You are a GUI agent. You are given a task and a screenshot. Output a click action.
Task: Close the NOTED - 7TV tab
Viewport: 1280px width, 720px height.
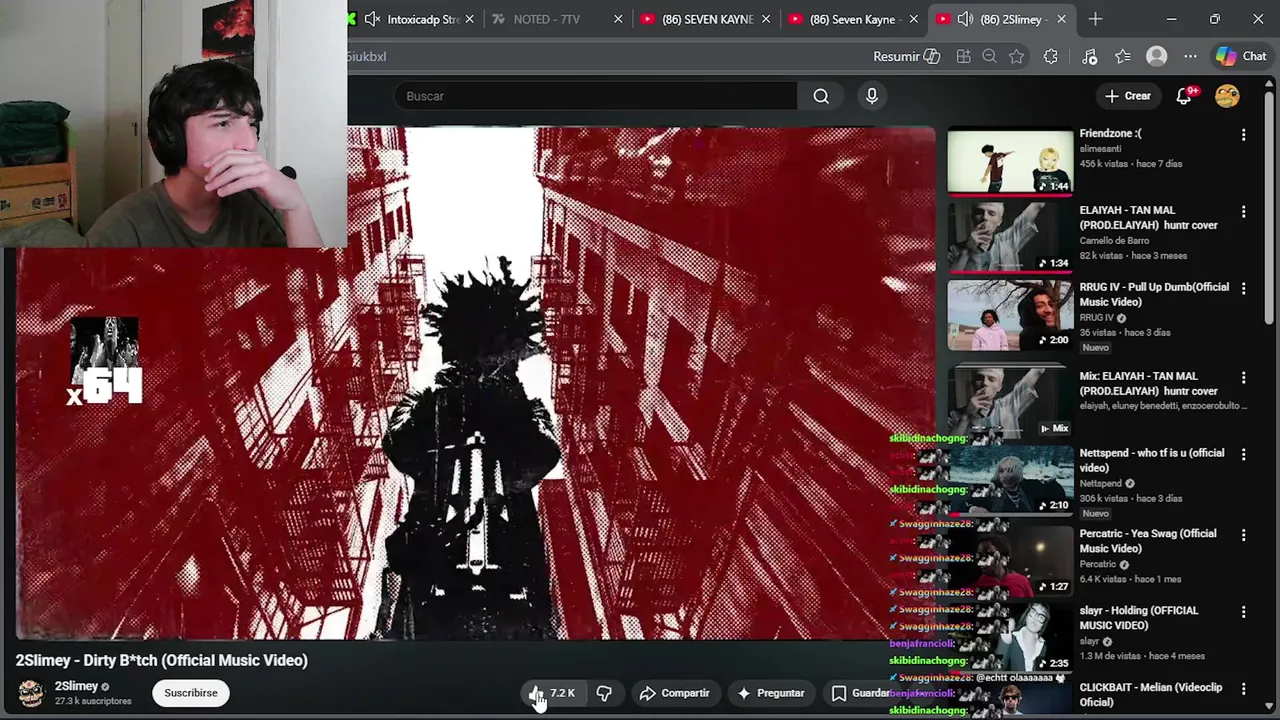[618, 19]
